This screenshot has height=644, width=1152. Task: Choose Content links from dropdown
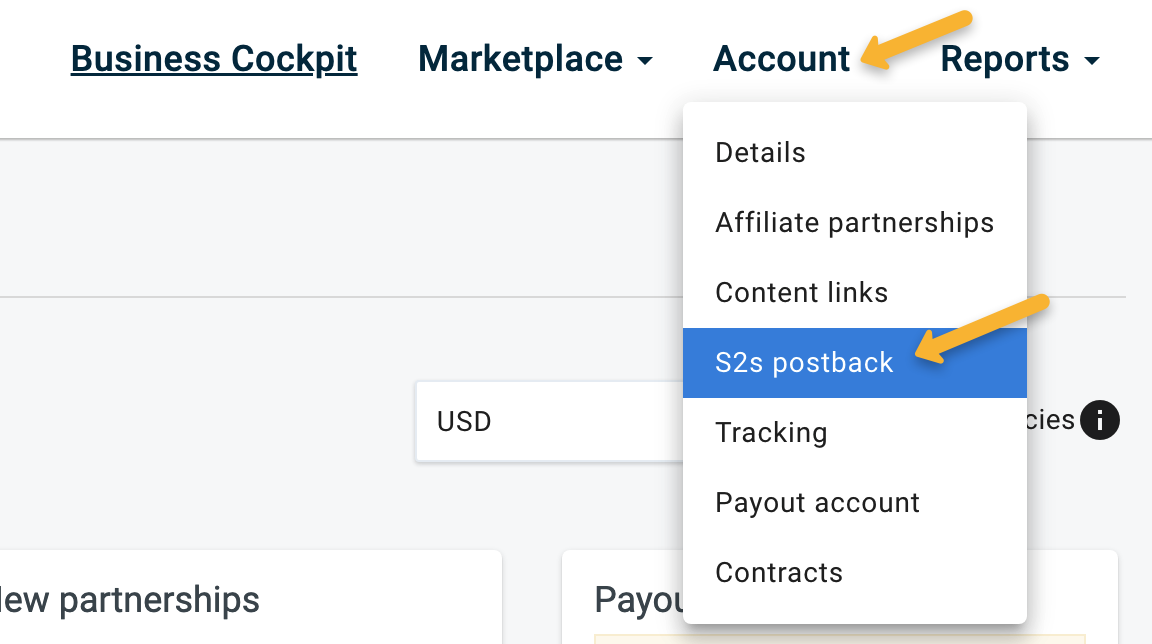coord(801,293)
